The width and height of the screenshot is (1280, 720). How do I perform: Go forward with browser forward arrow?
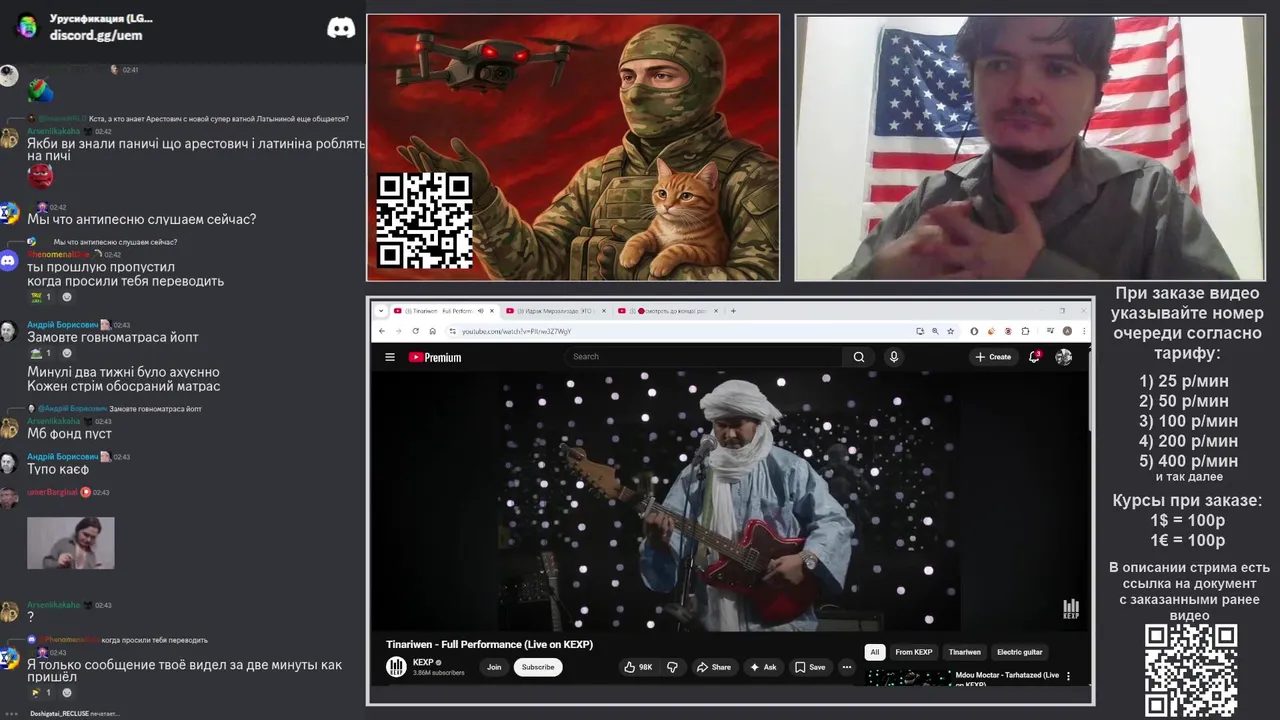pos(398,331)
